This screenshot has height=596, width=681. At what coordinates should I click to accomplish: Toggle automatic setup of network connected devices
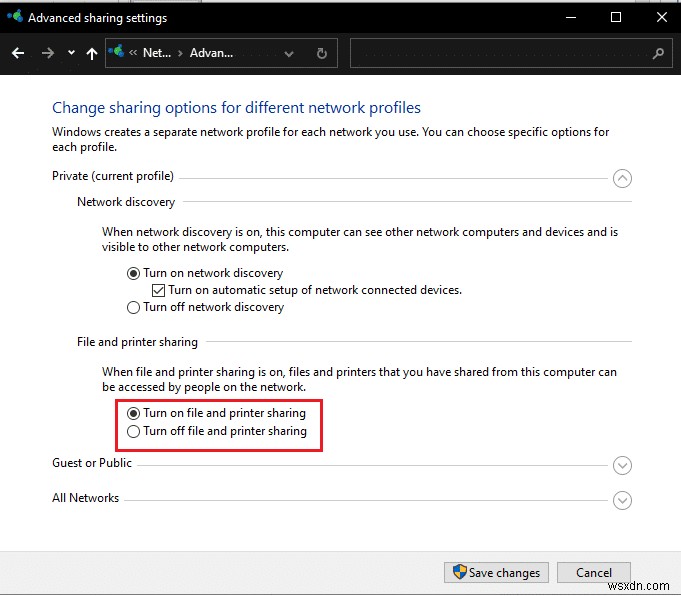(158, 290)
